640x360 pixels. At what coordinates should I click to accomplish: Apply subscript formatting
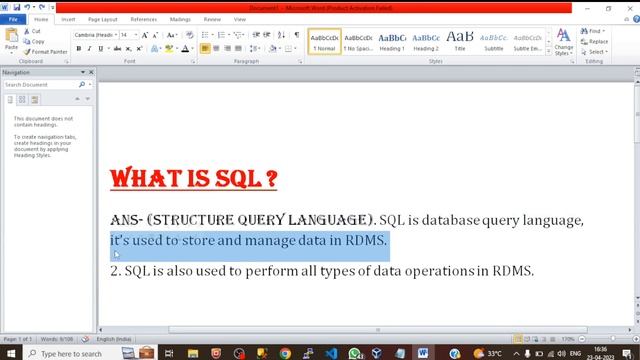[x=128, y=49]
